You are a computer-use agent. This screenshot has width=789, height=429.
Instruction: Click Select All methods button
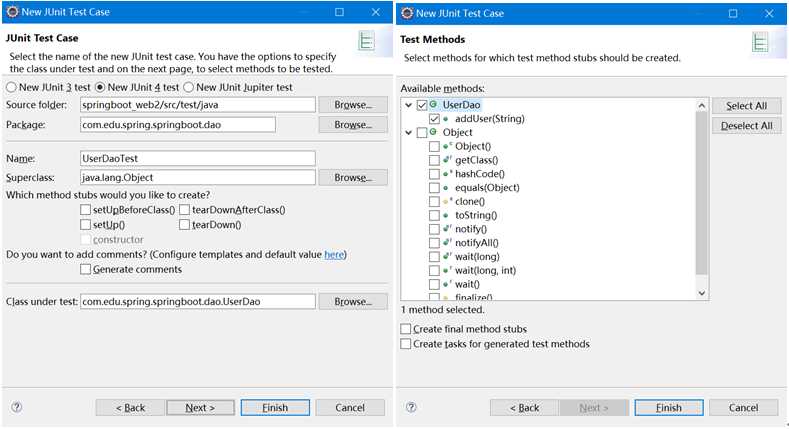point(747,106)
